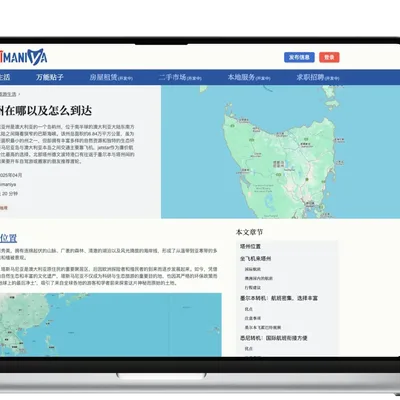
Task: Open the 求职招聘 nav tab
Action: 318,77
